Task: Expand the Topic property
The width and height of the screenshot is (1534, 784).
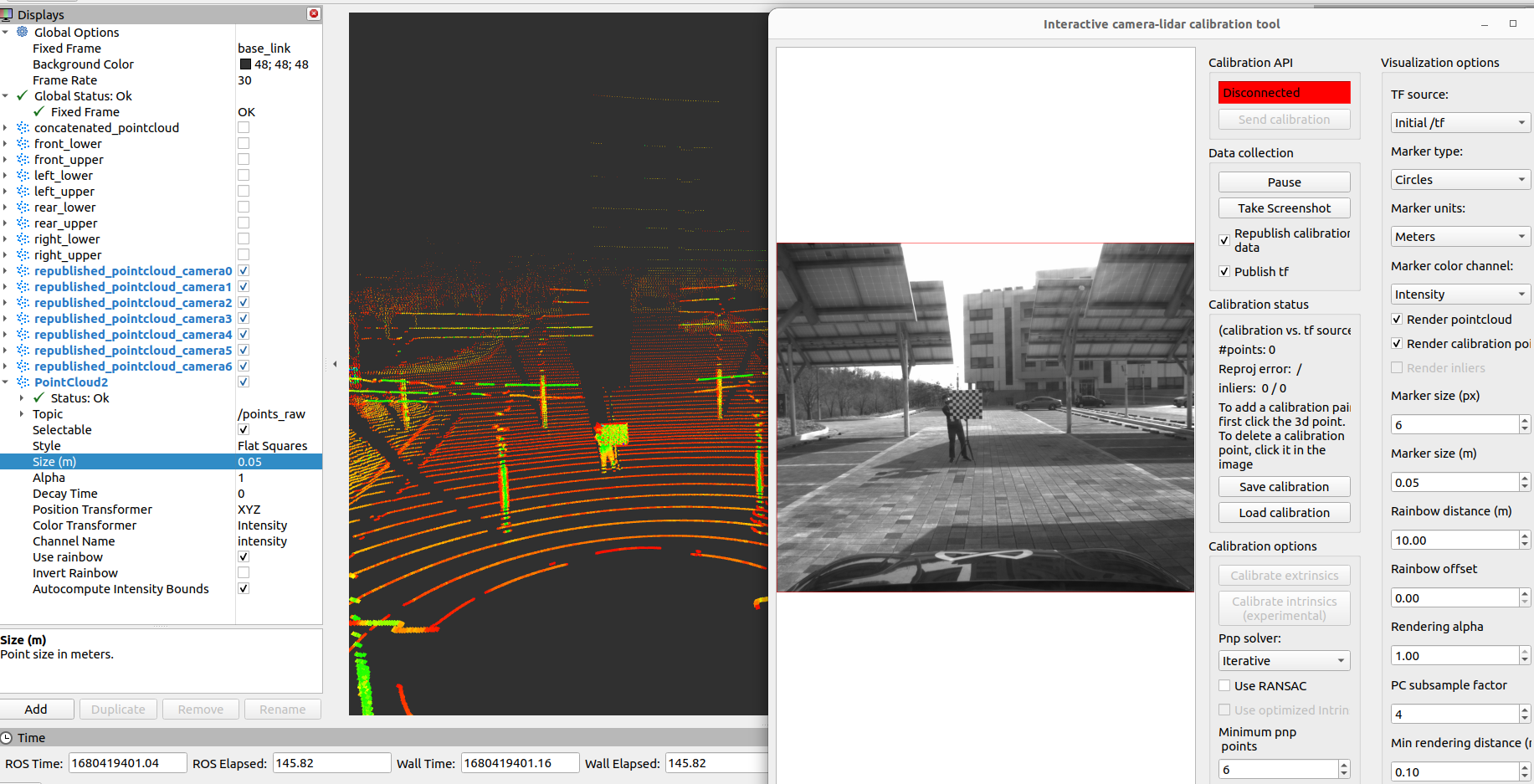Action: click(22, 413)
